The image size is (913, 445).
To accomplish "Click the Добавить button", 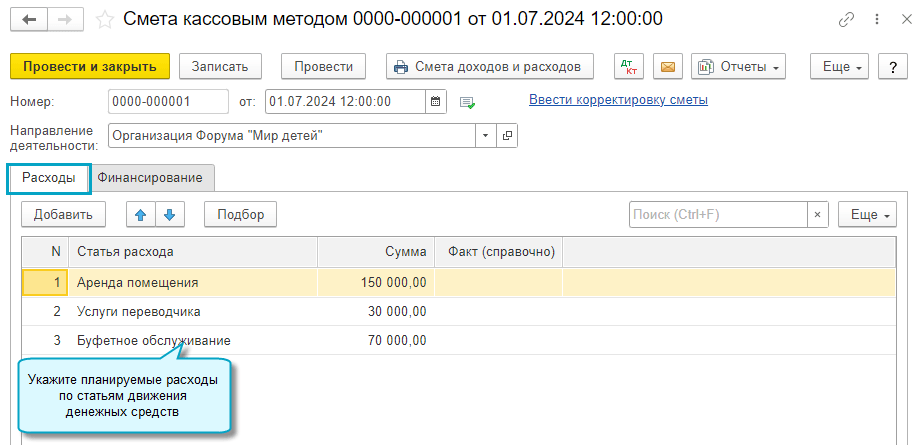I will pos(63,214).
